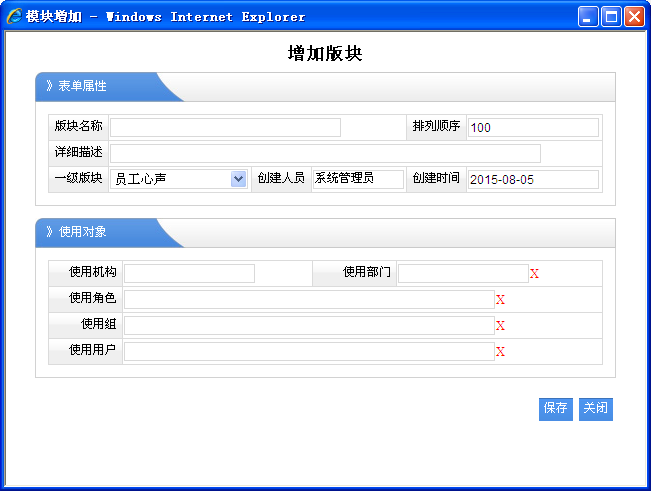Click the 使用对象 section header
Image resolution: width=651 pixels, height=491 pixels.
82,232
